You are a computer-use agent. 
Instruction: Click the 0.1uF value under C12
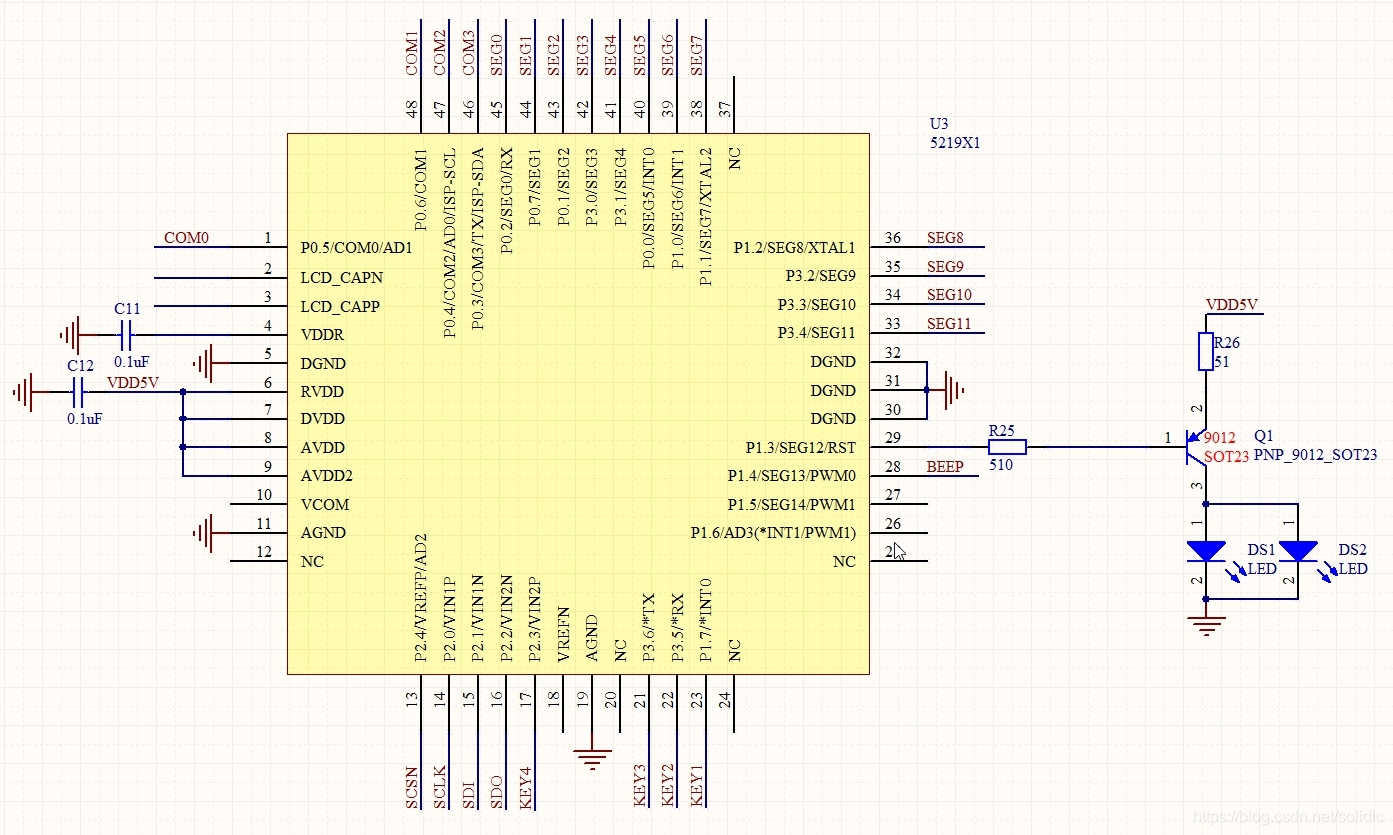pos(85,420)
